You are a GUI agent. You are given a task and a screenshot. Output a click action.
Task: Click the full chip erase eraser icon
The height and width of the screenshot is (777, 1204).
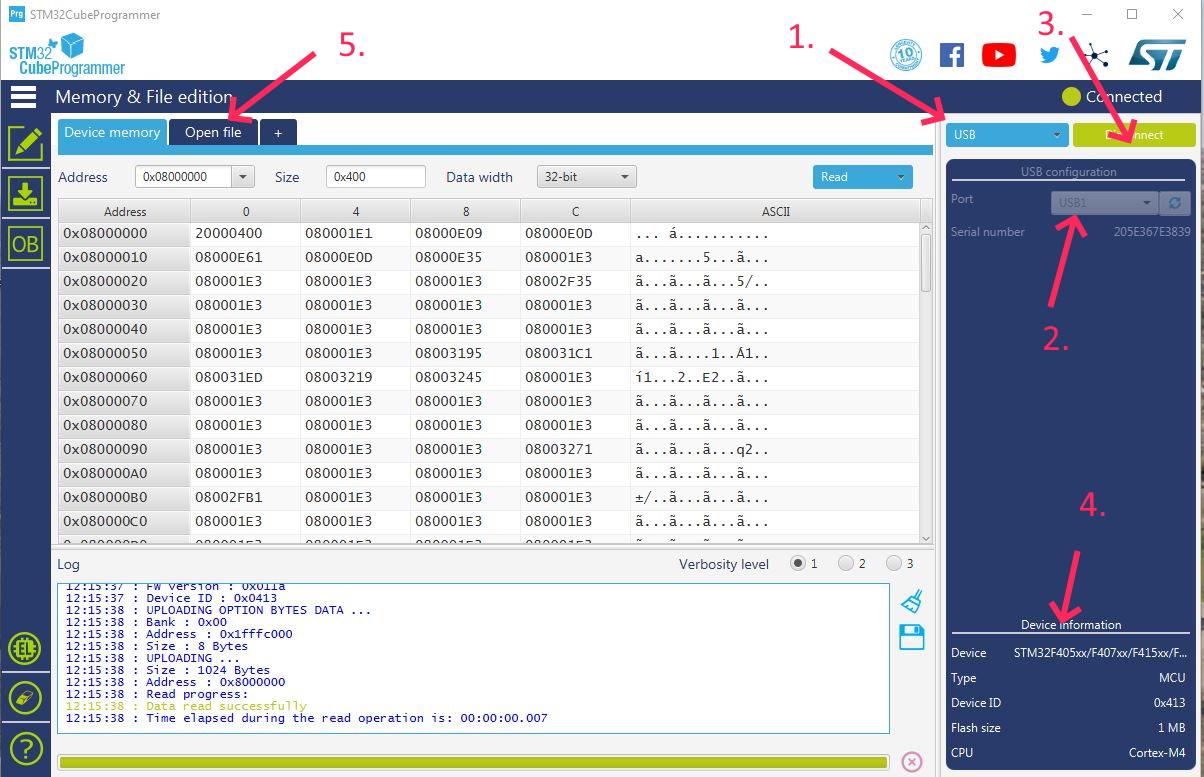click(x=25, y=698)
